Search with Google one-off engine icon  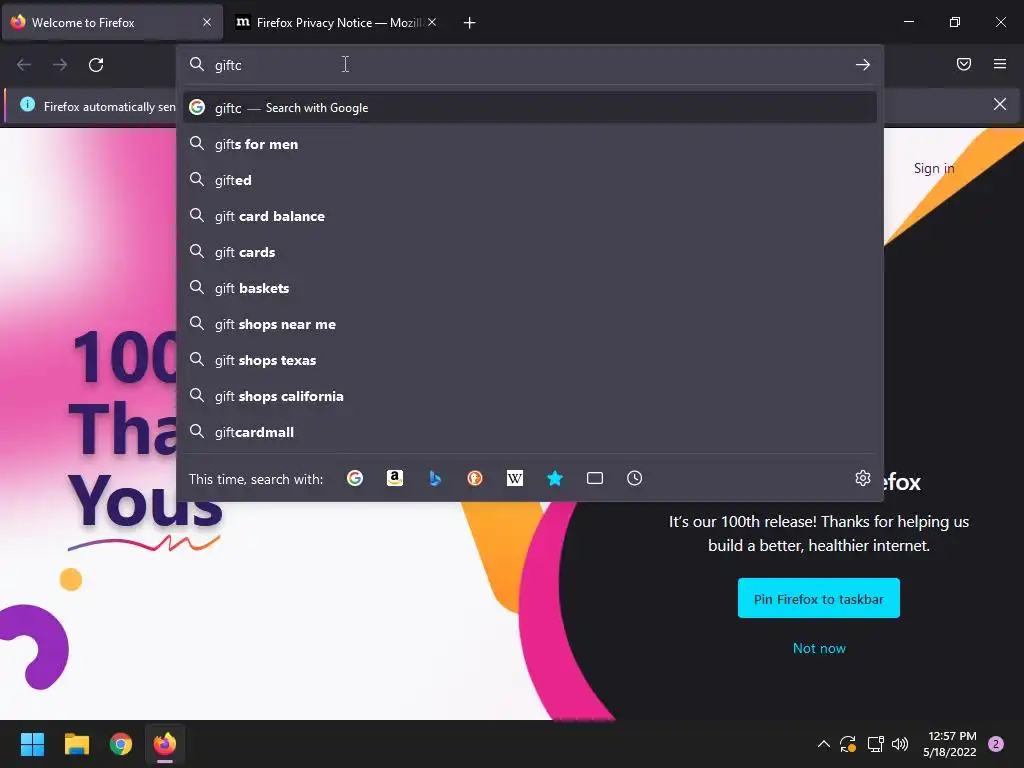[x=355, y=479]
